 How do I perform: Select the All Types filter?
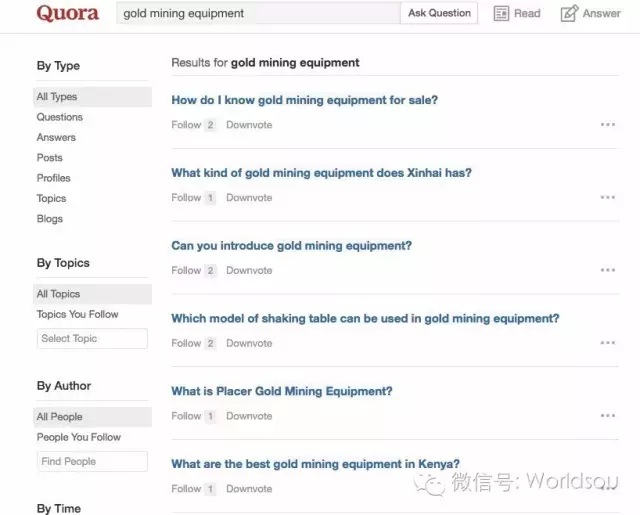(x=92, y=97)
